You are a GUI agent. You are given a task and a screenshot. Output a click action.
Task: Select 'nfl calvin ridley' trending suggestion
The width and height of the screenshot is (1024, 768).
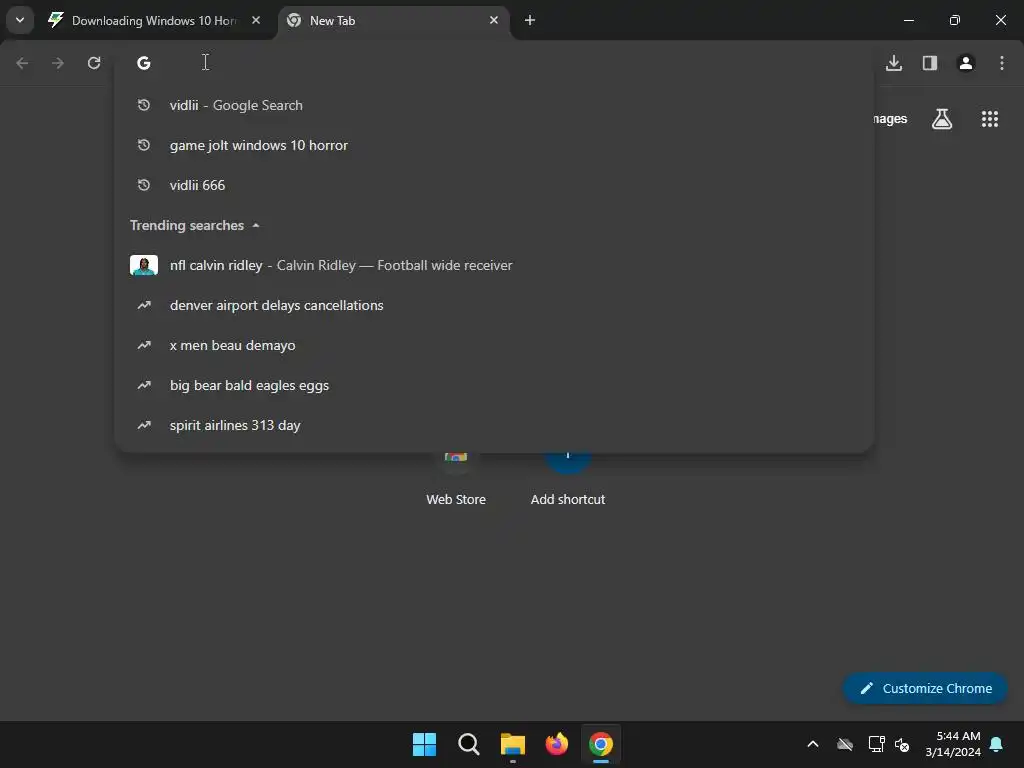[494, 265]
